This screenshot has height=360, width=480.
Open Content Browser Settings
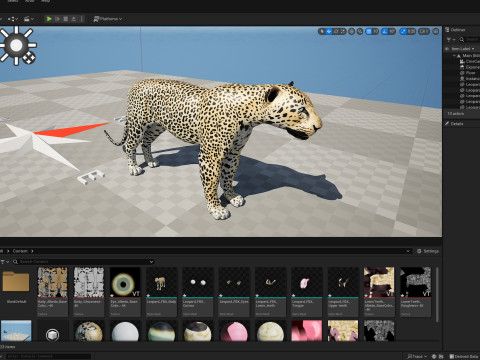click(428, 251)
